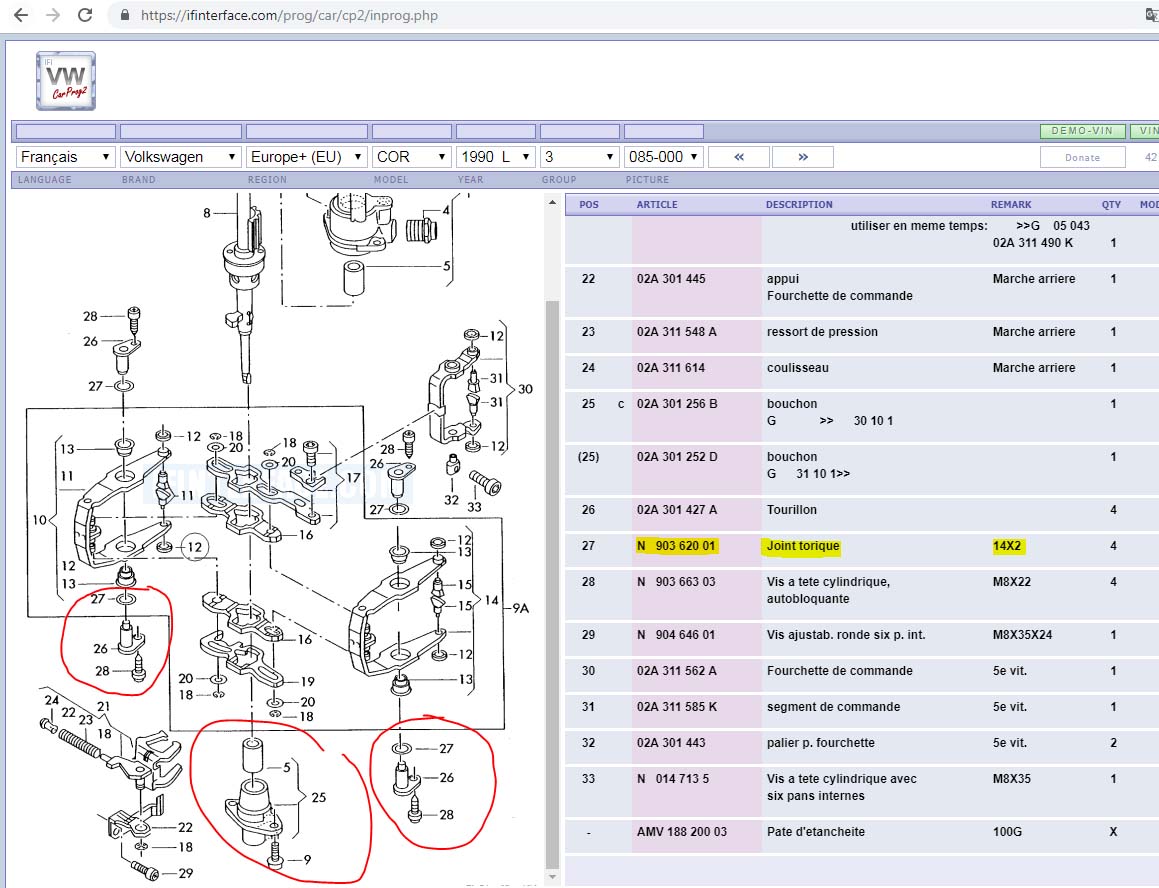
Task: Click the DESCRIPTION column header
Action: (799, 205)
